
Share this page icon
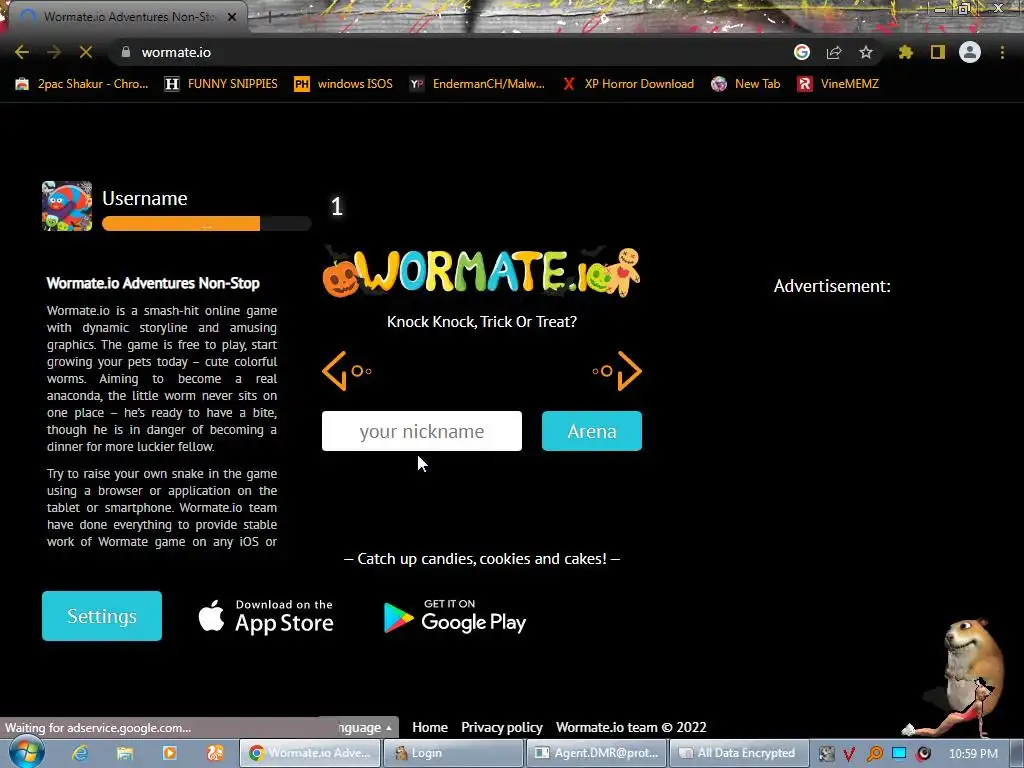[x=834, y=52]
